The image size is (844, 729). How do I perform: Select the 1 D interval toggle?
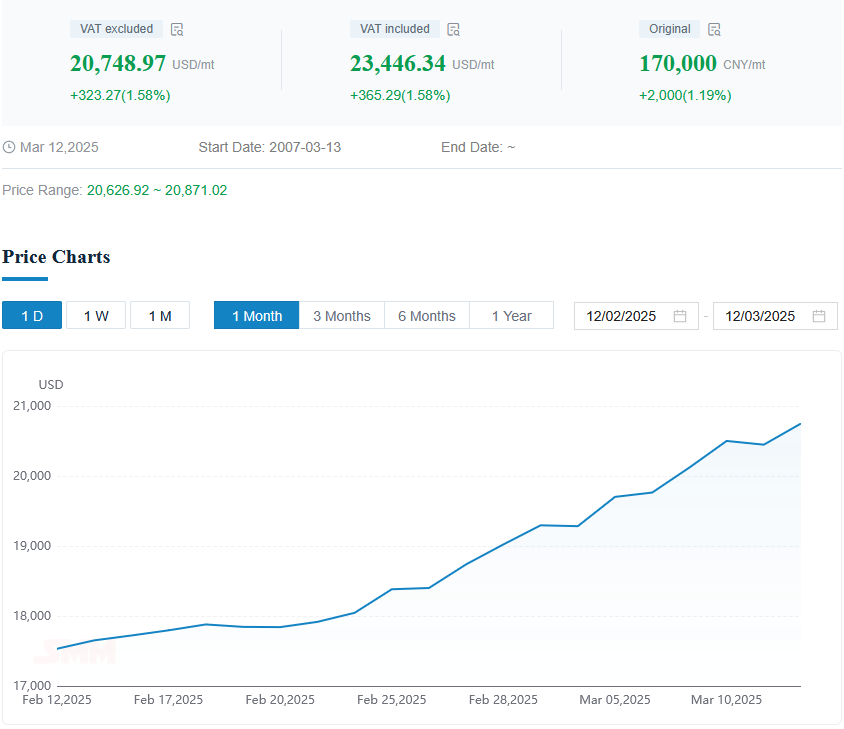pos(32,316)
